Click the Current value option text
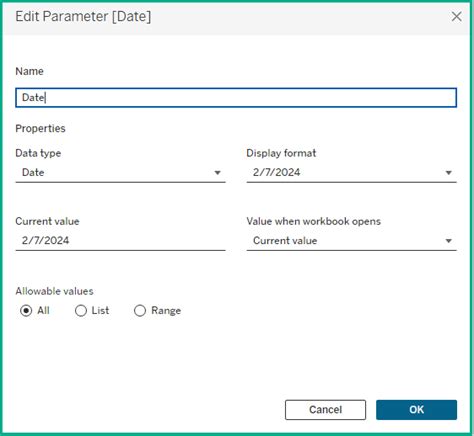 point(285,241)
